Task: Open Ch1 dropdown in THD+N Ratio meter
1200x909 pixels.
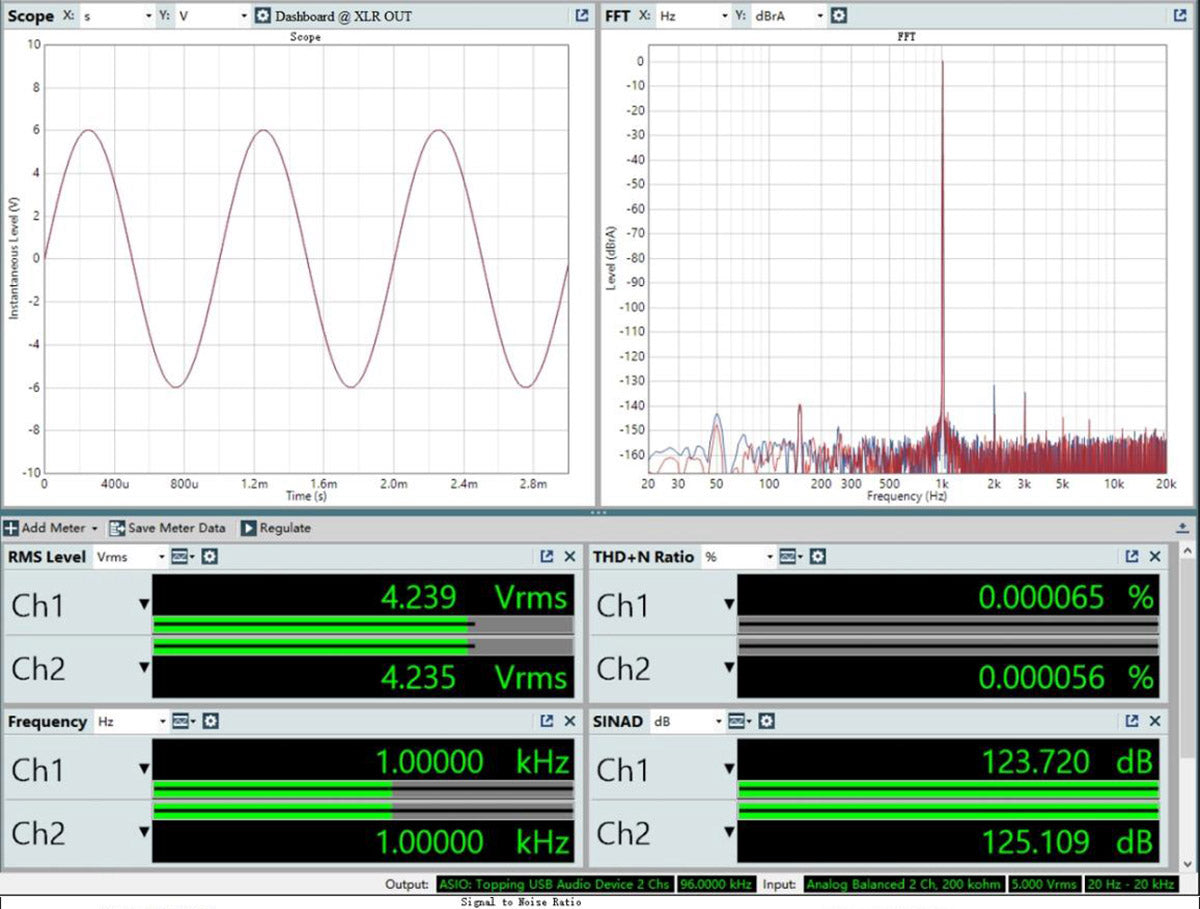Action: [x=729, y=605]
